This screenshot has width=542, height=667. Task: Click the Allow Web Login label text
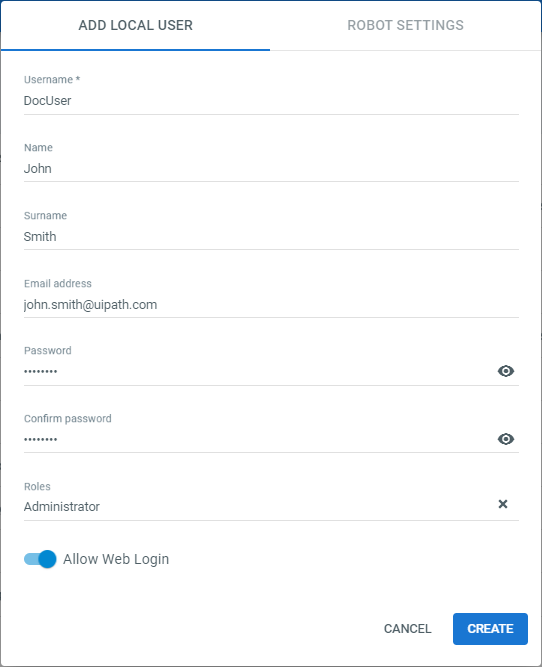click(116, 559)
